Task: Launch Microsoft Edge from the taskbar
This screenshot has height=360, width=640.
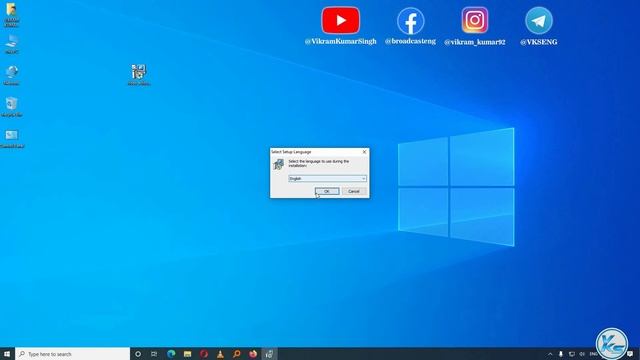Action: click(171, 354)
